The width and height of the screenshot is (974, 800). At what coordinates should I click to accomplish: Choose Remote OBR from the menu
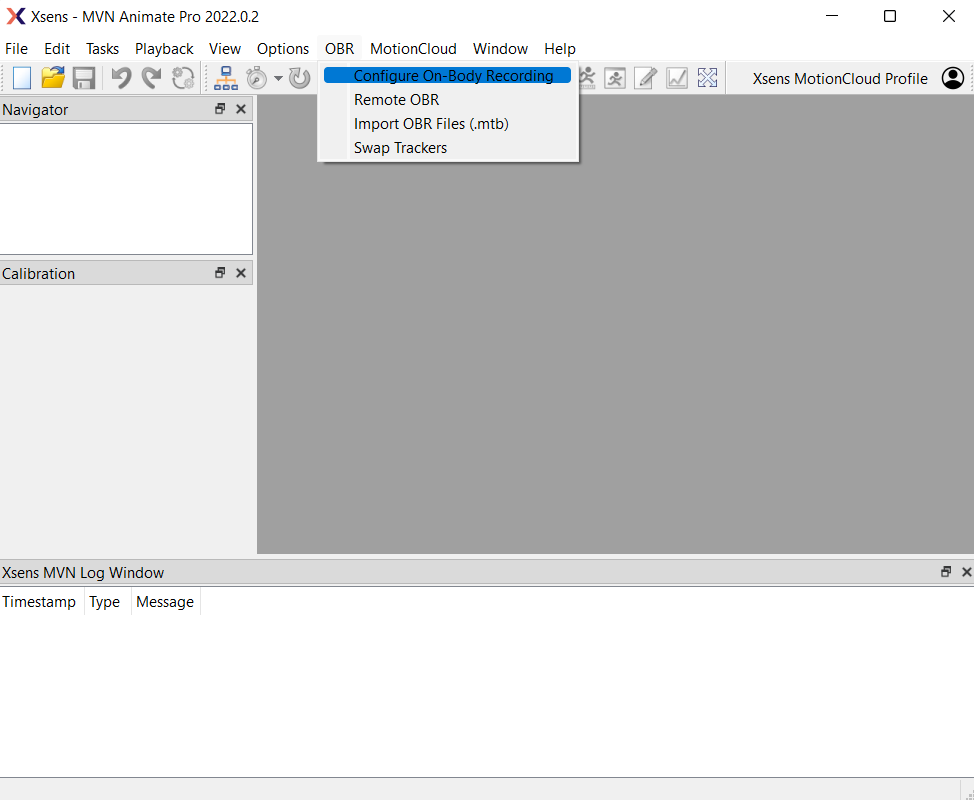pos(396,100)
